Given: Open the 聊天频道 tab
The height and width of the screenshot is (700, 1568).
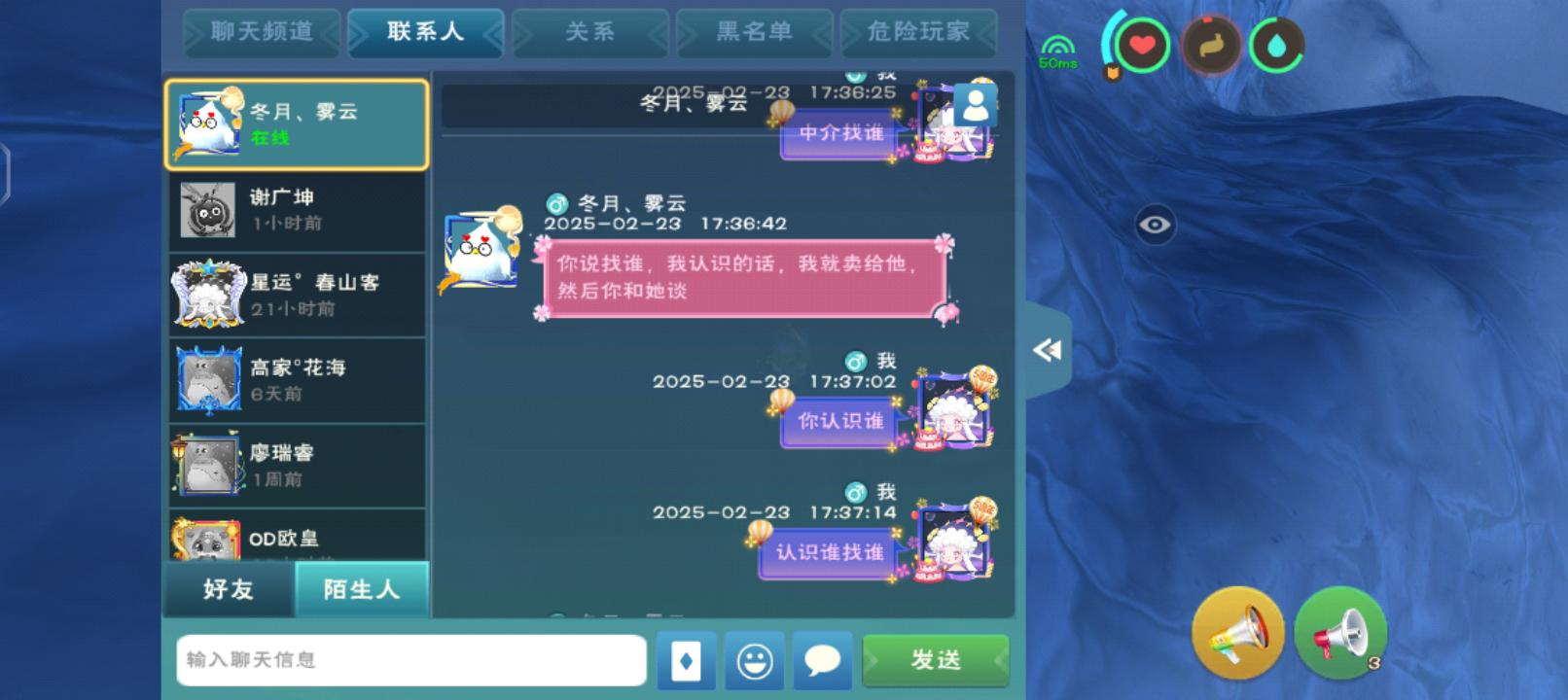Looking at the screenshot, I should tap(262, 32).
